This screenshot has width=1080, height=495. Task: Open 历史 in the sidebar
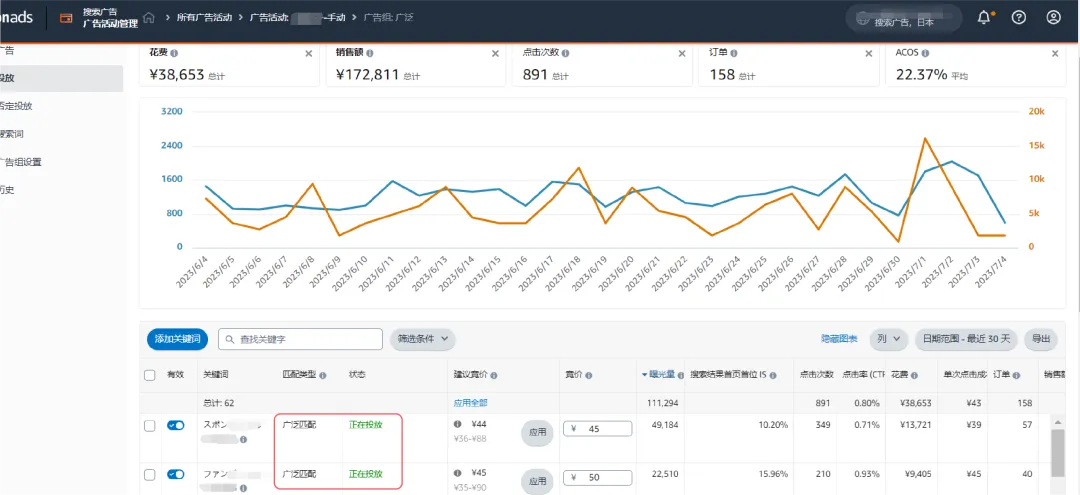[x=8, y=191]
